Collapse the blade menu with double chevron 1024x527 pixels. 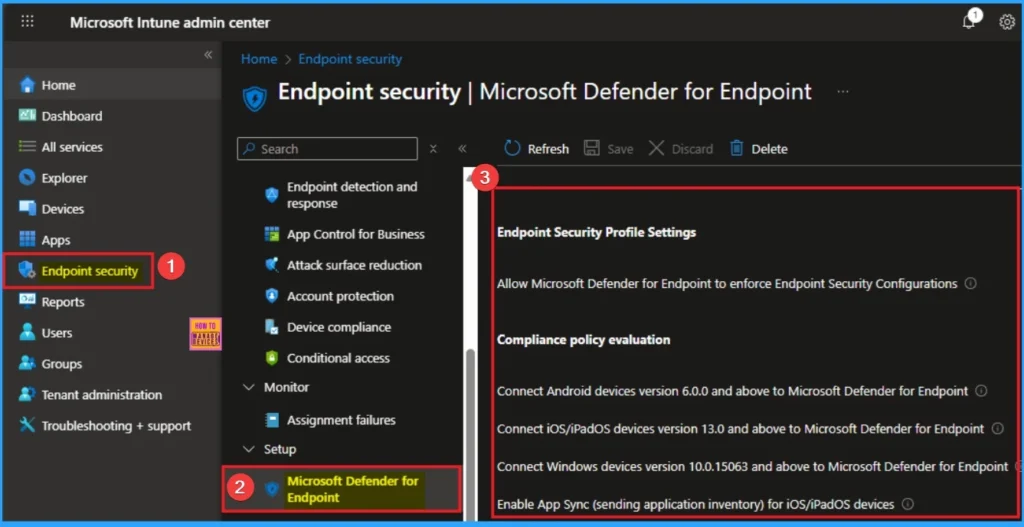click(462, 149)
